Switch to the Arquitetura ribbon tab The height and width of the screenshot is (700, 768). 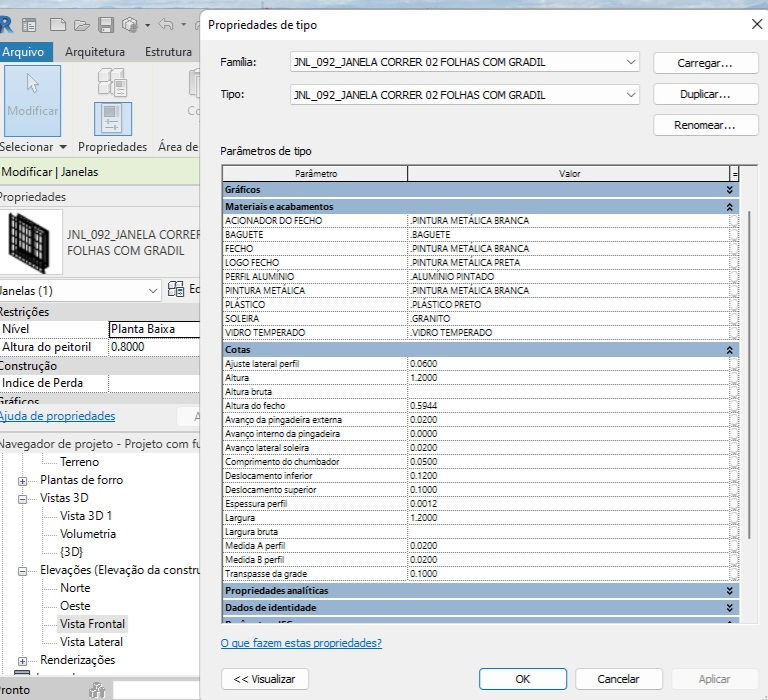click(95, 51)
